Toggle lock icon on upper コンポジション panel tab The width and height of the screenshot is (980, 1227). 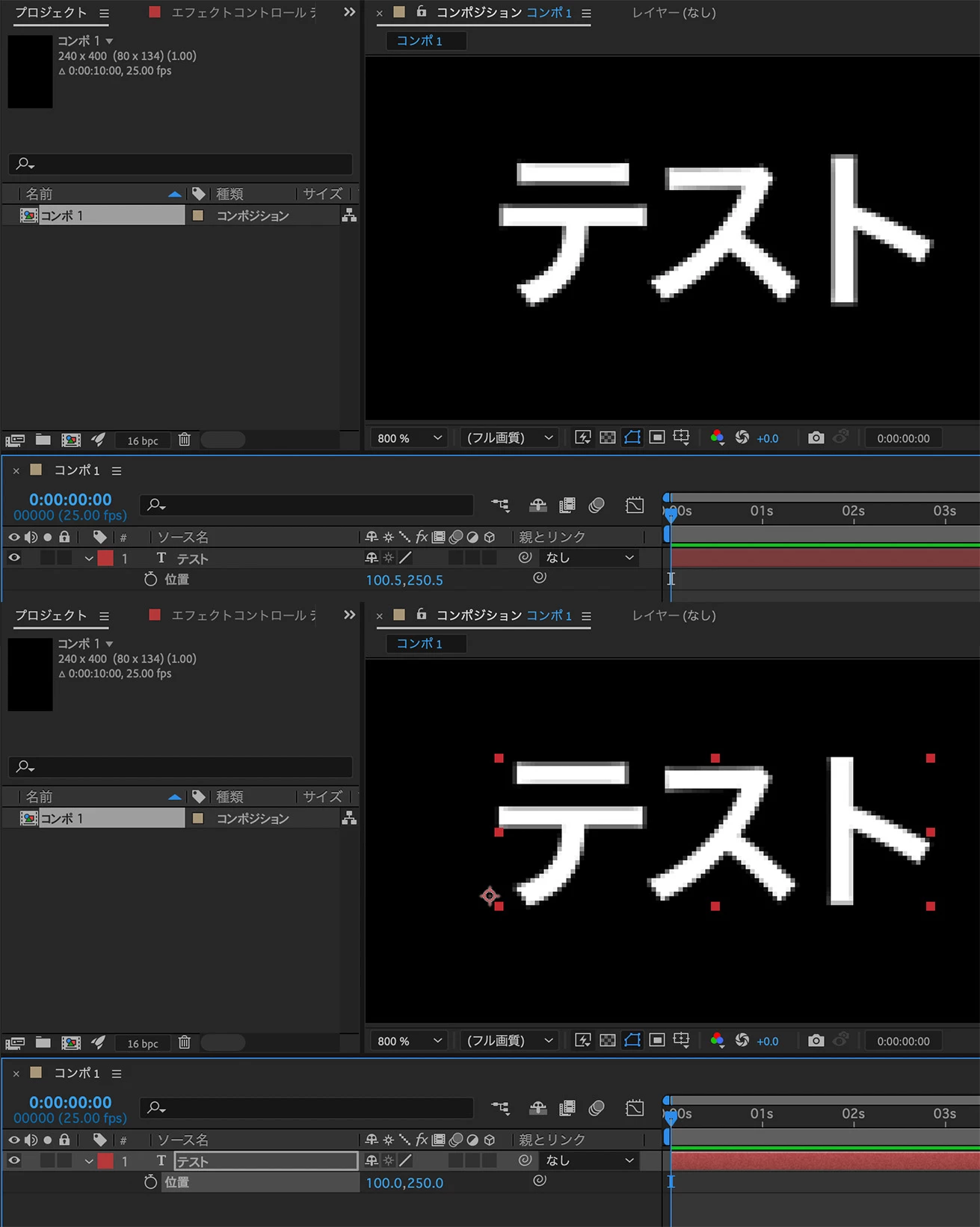[422, 11]
